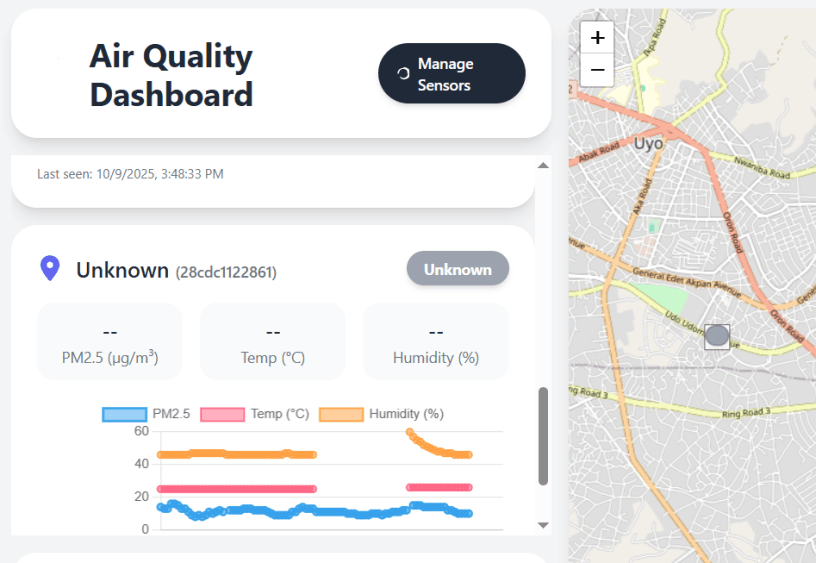816x563 pixels.
Task: Click the General Edet Akpan Avenue label
Action: 687,284
